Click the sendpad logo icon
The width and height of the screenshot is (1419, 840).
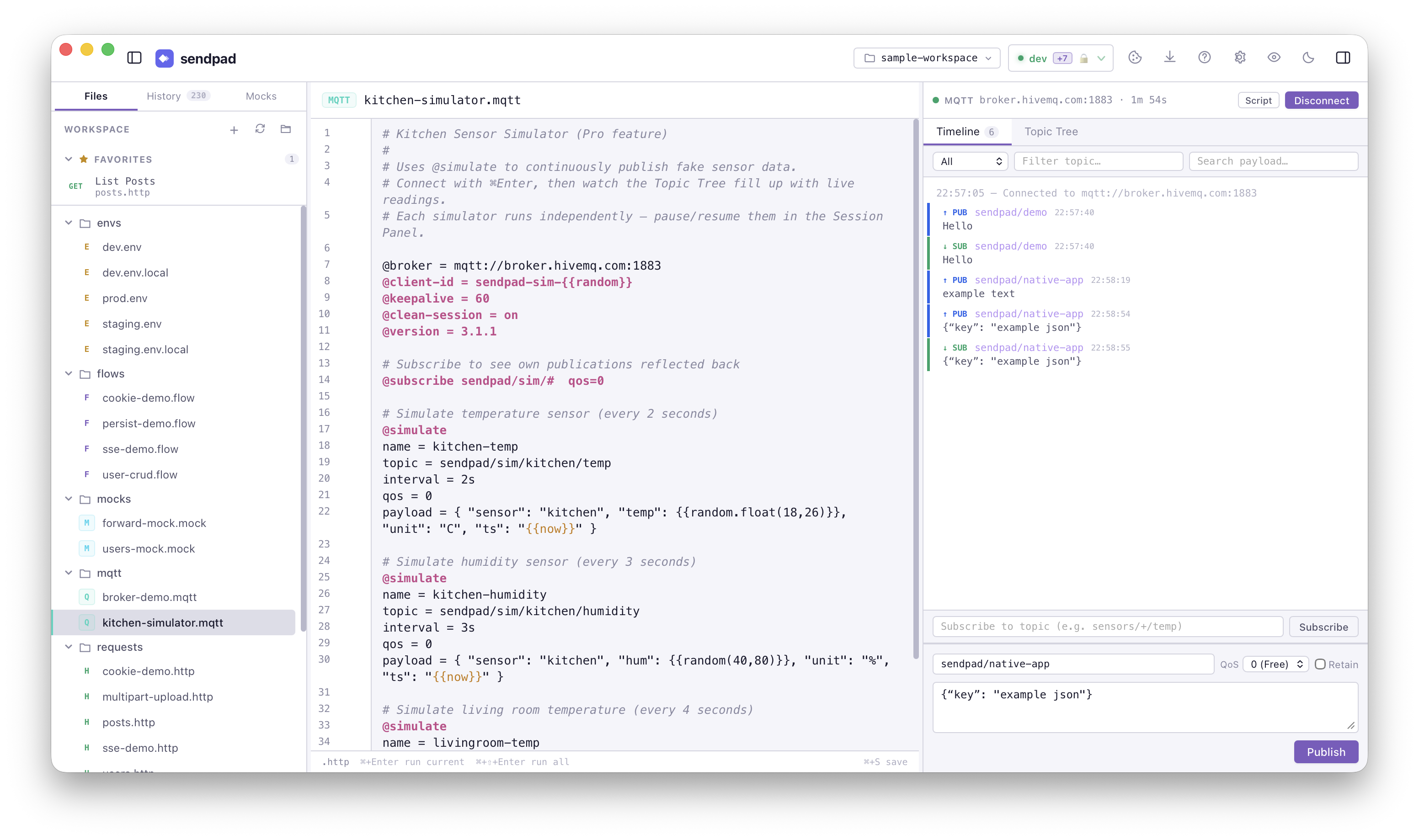(x=164, y=58)
